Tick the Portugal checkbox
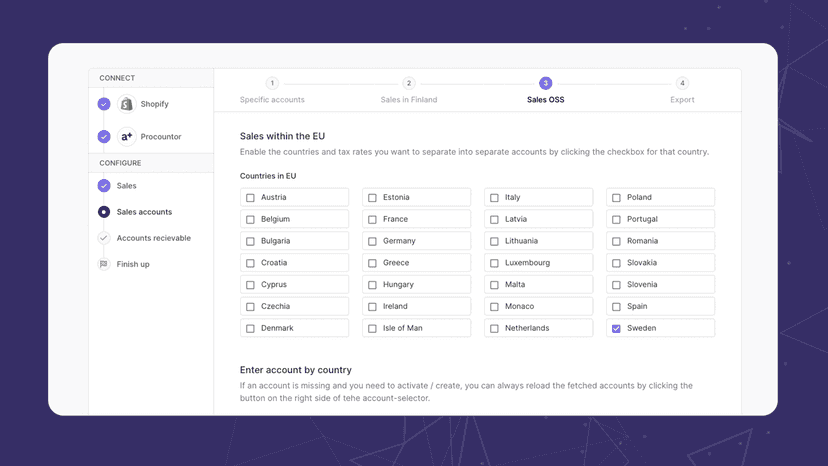Image resolution: width=828 pixels, height=466 pixels. 616,219
